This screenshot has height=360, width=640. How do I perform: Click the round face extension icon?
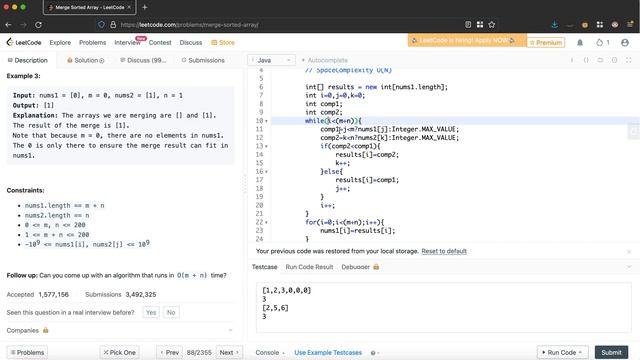coord(615,24)
